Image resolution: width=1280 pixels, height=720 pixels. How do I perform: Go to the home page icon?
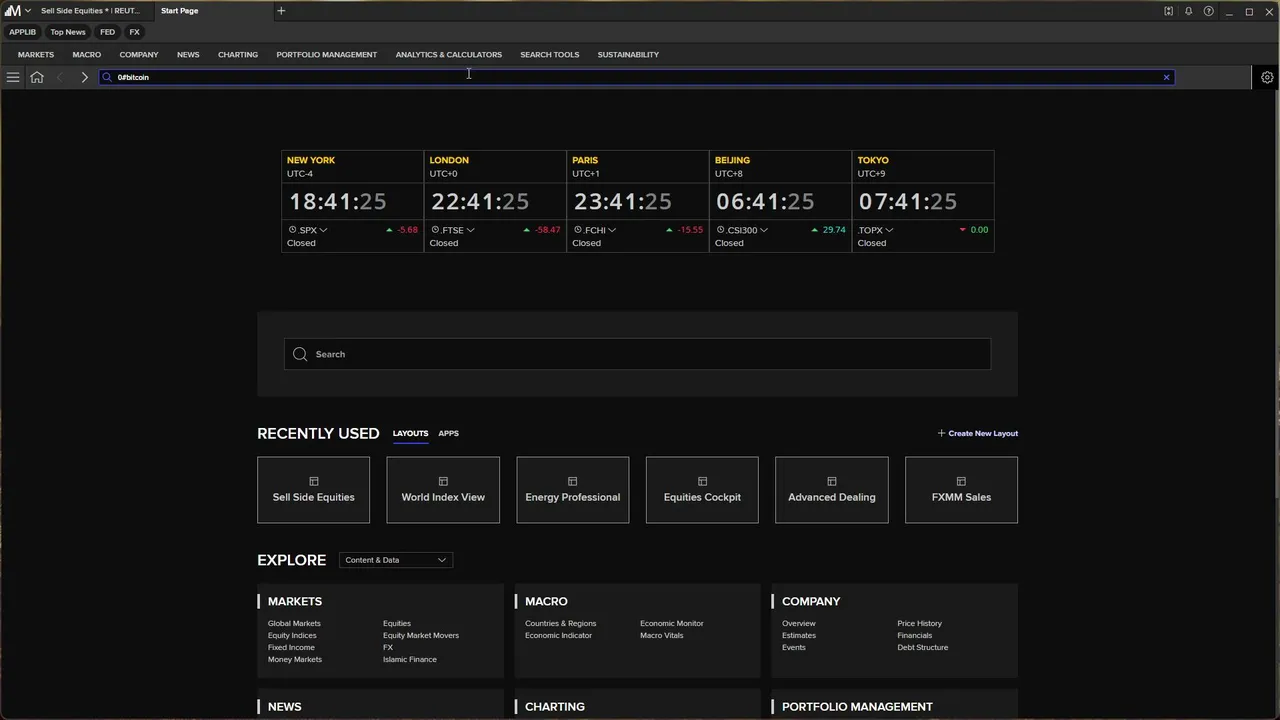pos(37,77)
